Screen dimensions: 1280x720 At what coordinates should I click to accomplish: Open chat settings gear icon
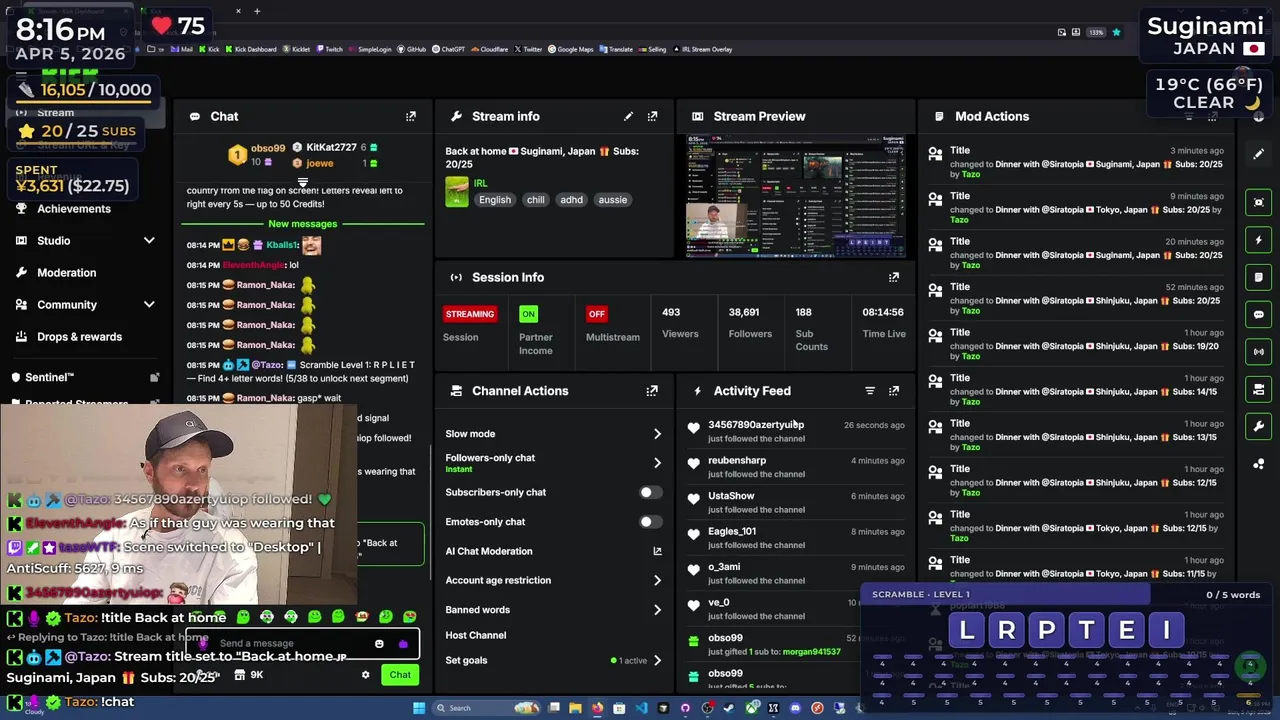point(365,675)
